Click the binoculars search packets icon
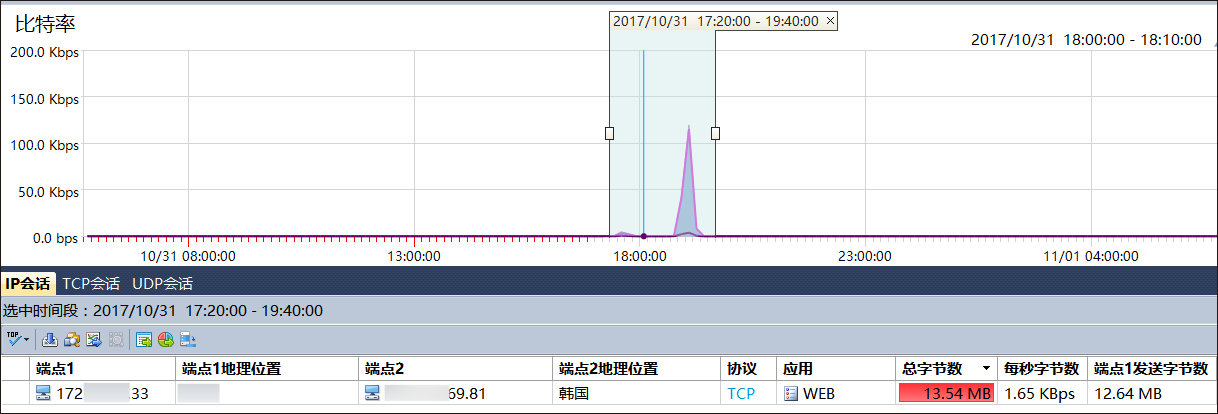The width and height of the screenshot is (1218, 414). 72,339
